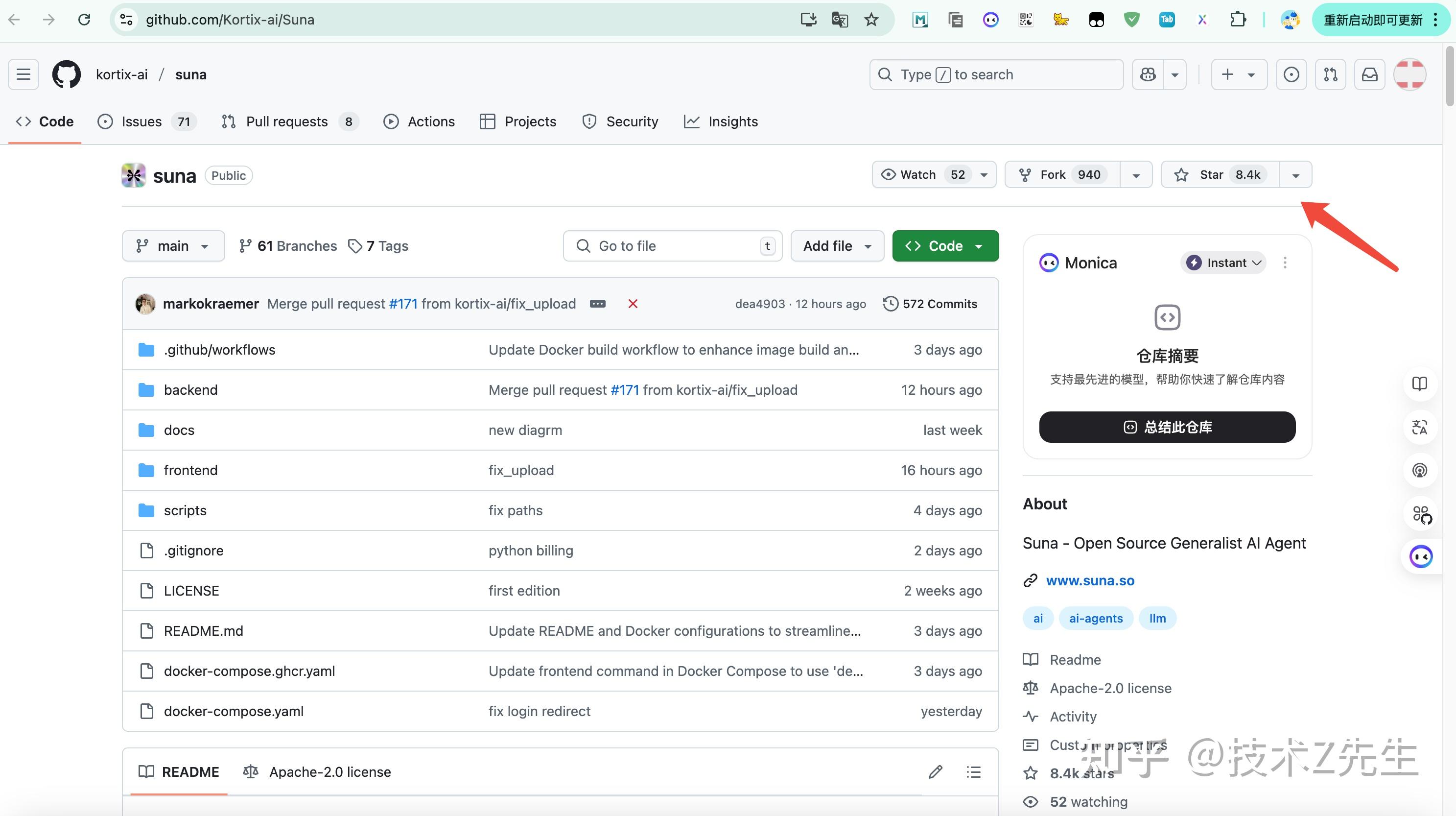Open GitHub hamburger navigation menu

pos(23,74)
